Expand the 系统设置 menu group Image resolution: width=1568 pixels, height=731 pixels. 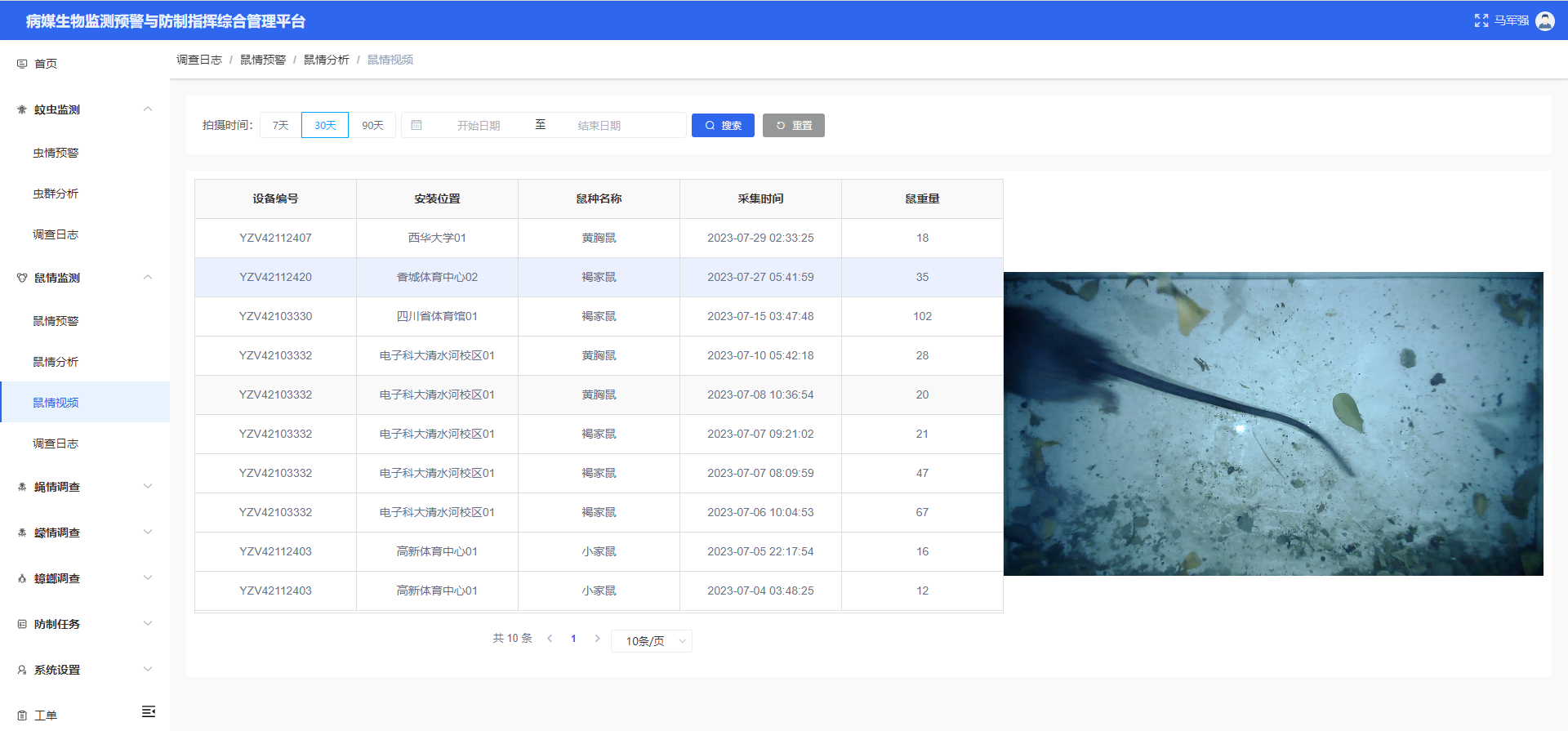point(148,670)
